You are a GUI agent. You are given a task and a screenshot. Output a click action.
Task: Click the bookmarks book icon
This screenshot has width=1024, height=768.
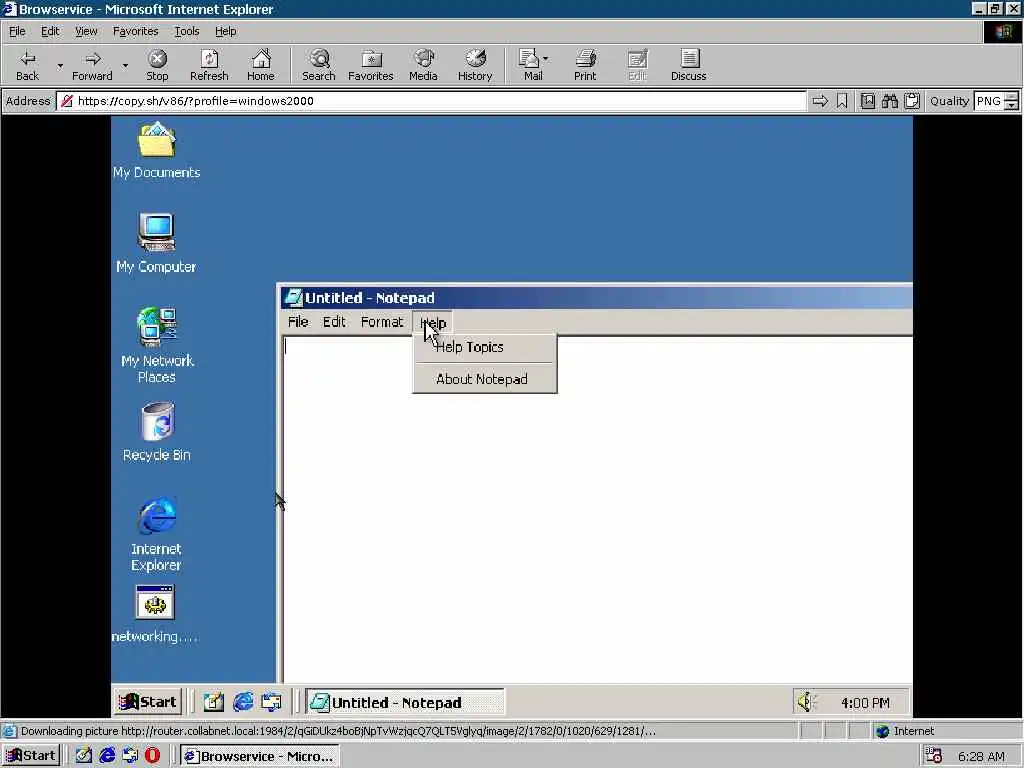[867, 101]
